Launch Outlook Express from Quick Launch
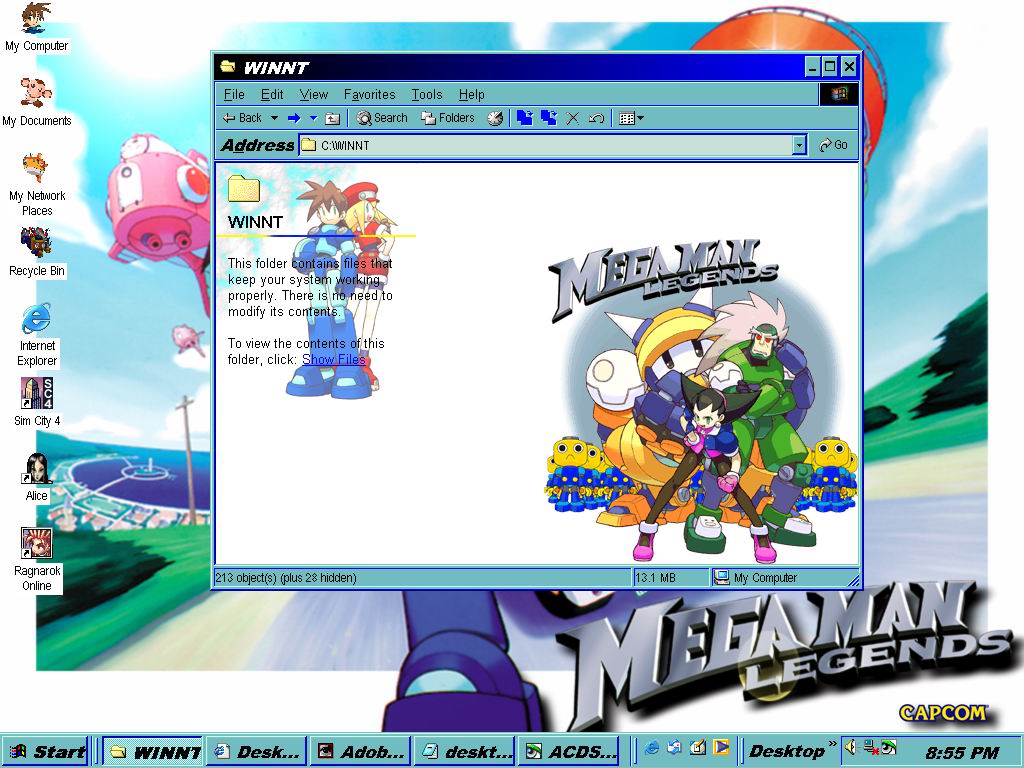1024x768 pixels. point(675,748)
